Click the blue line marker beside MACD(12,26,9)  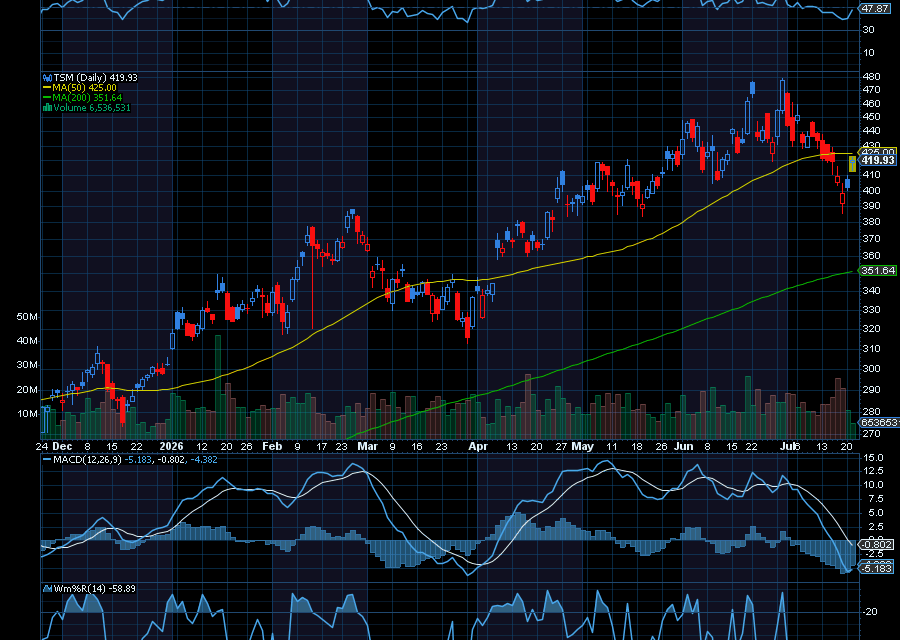pyautogui.click(x=48, y=460)
